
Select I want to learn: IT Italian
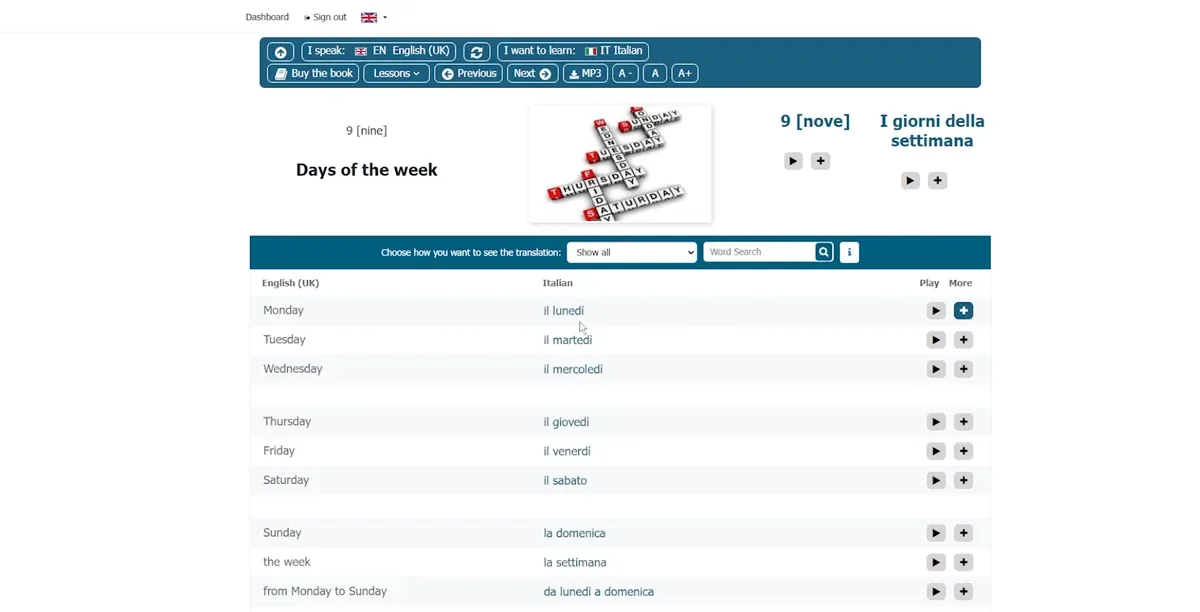(x=573, y=51)
